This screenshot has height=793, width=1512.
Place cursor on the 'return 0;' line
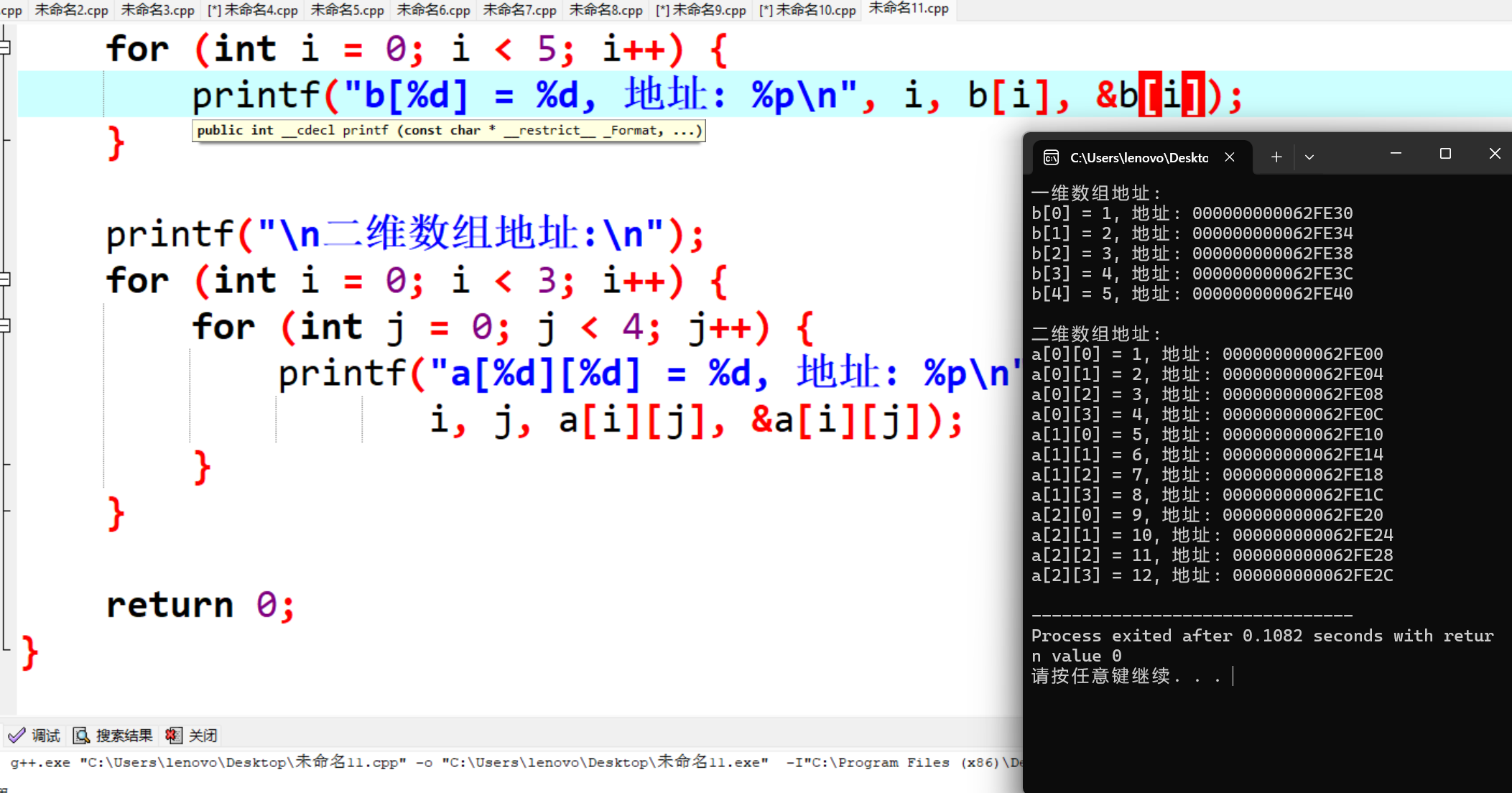click(x=201, y=605)
